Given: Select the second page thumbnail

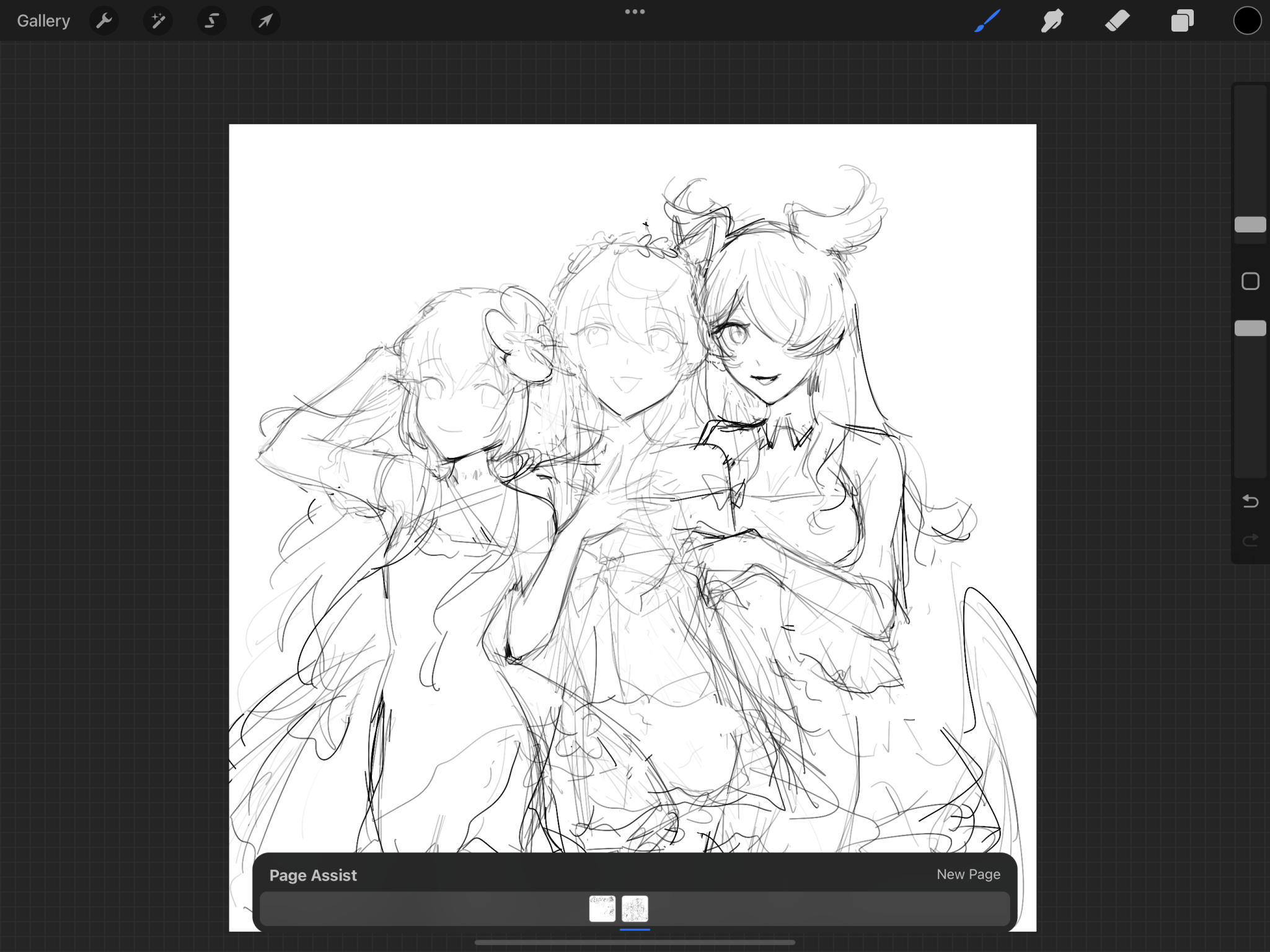Looking at the screenshot, I should [635, 909].
